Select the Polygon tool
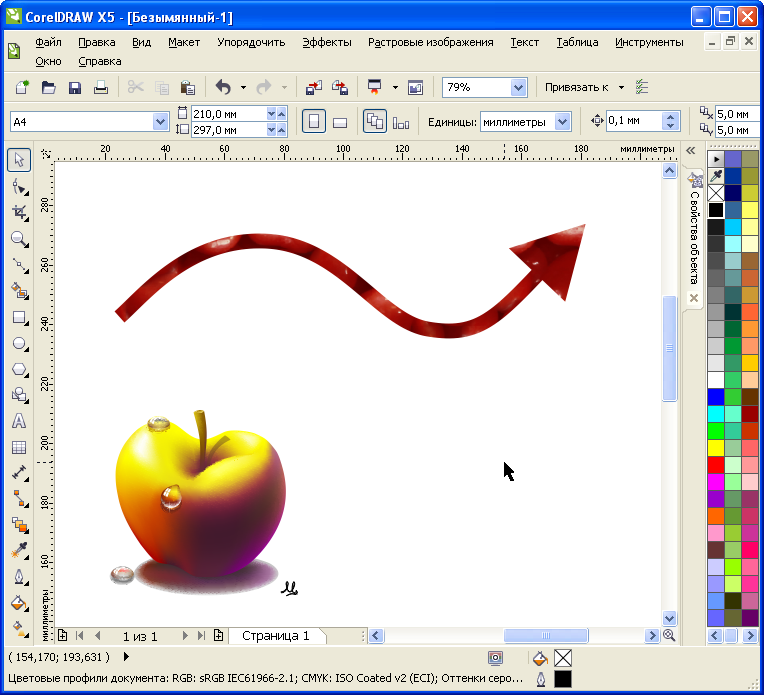This screenshot has height=695, width=764. click(x=19, y=369)
